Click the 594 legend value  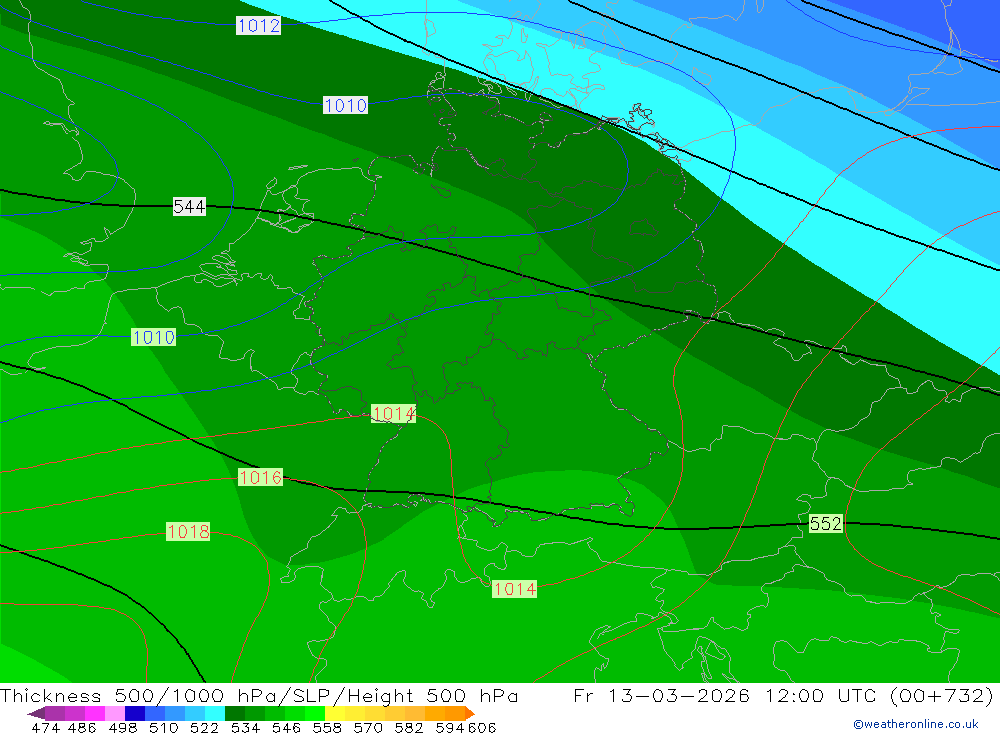click(x=450, y=727)
